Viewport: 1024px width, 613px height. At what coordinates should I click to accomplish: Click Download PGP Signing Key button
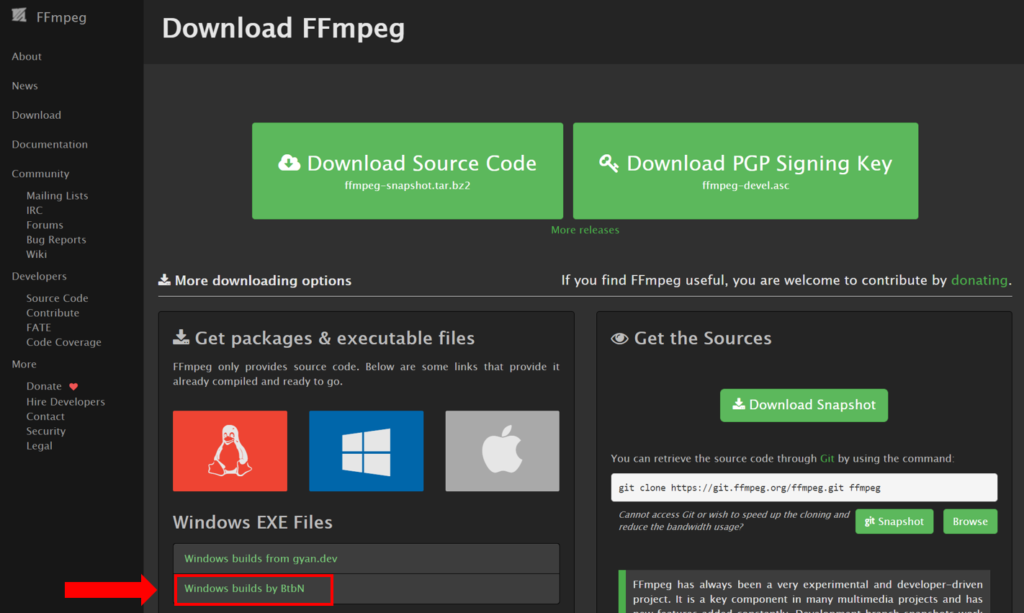point(745,171)
